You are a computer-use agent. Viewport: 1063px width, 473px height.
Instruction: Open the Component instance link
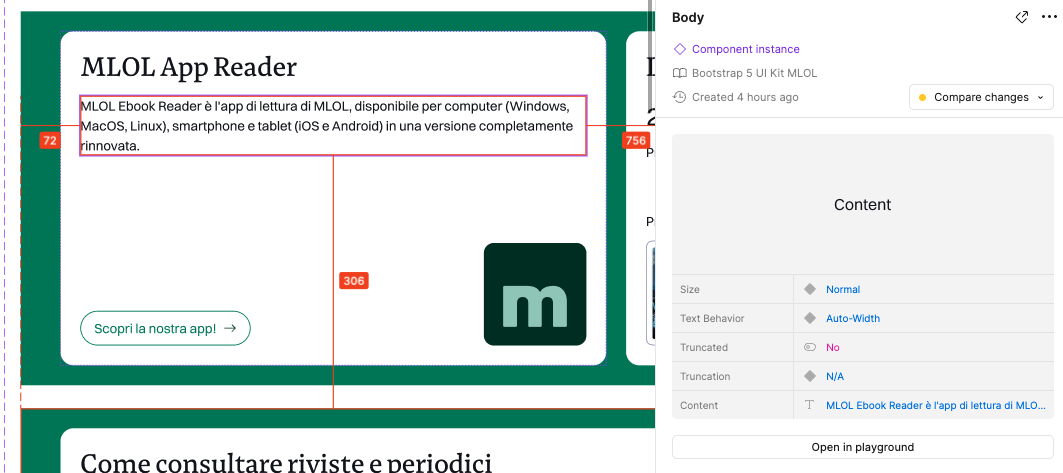pyautogui.click(x=746, y=49)
